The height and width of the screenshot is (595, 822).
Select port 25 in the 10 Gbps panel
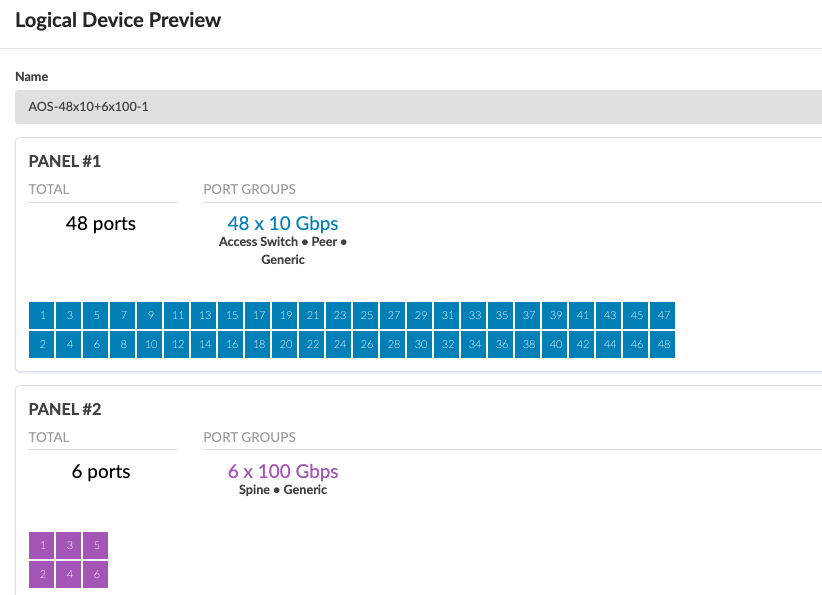pos(366,315)
